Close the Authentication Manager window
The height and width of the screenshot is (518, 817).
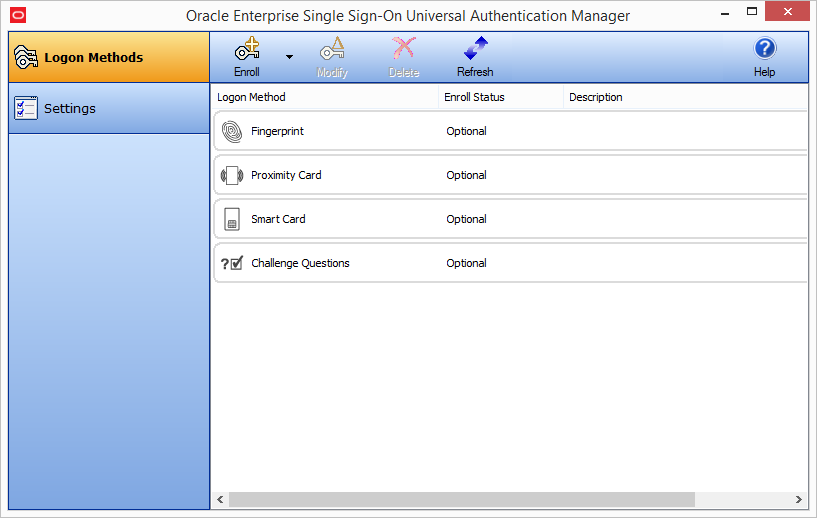coord(787,11)
